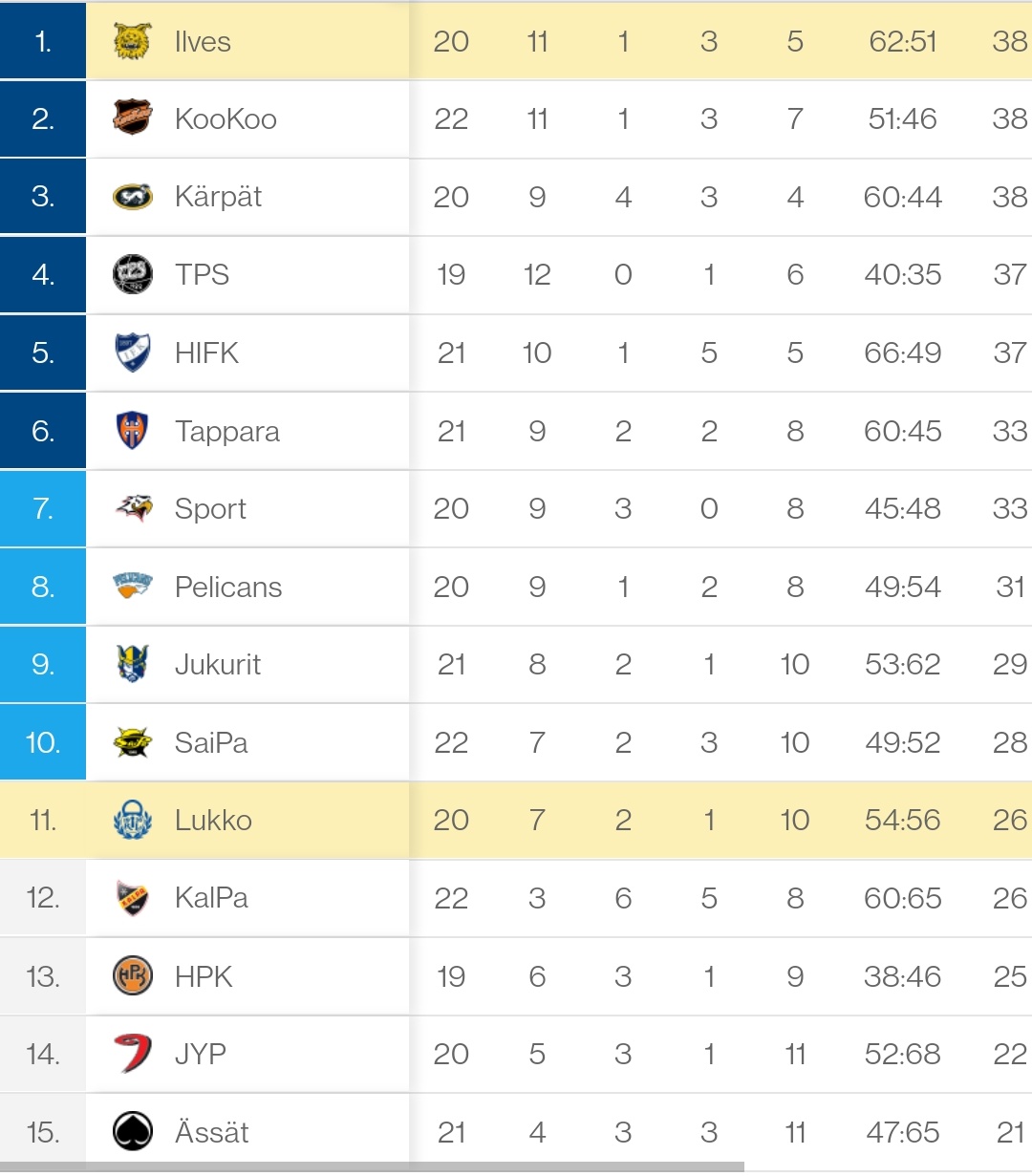Click the Ilves lynx team logo

[x=133, y=41]
